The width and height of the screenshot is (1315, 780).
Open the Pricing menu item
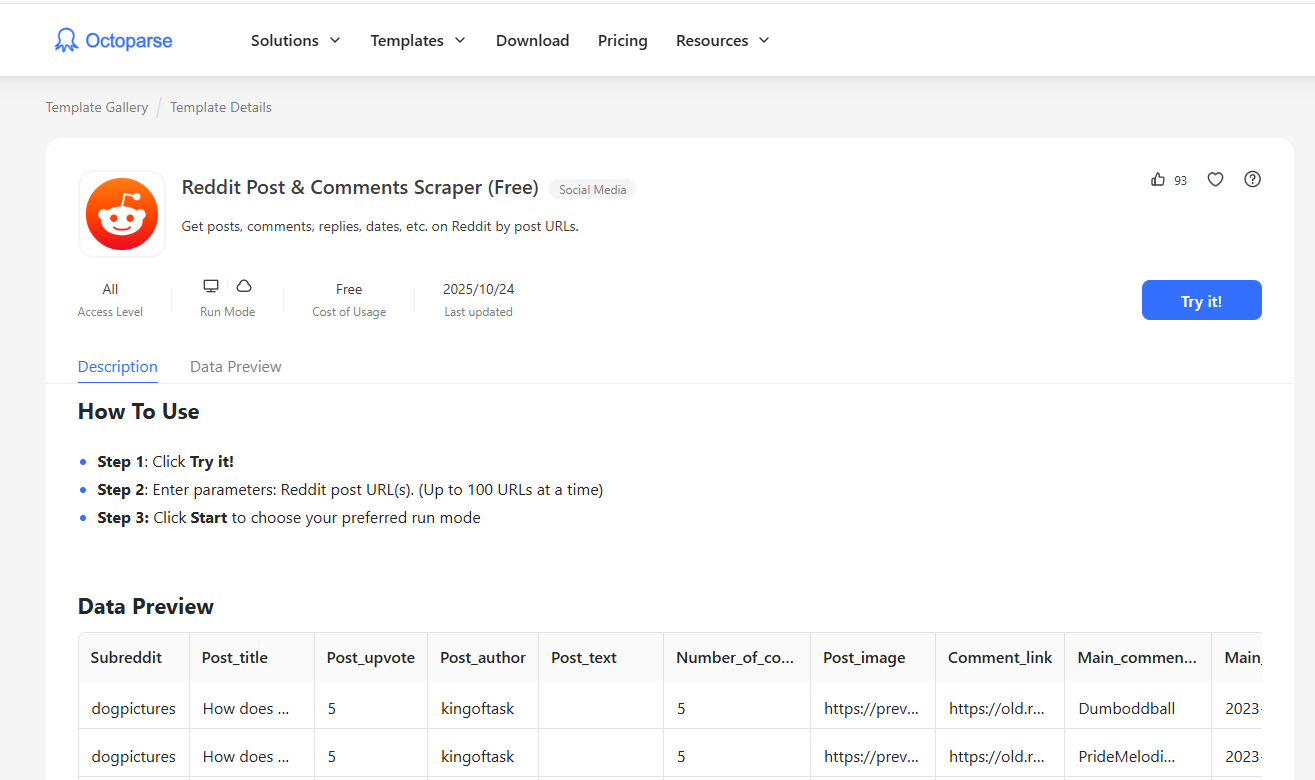pyautogui.click(x=622, y=40)
